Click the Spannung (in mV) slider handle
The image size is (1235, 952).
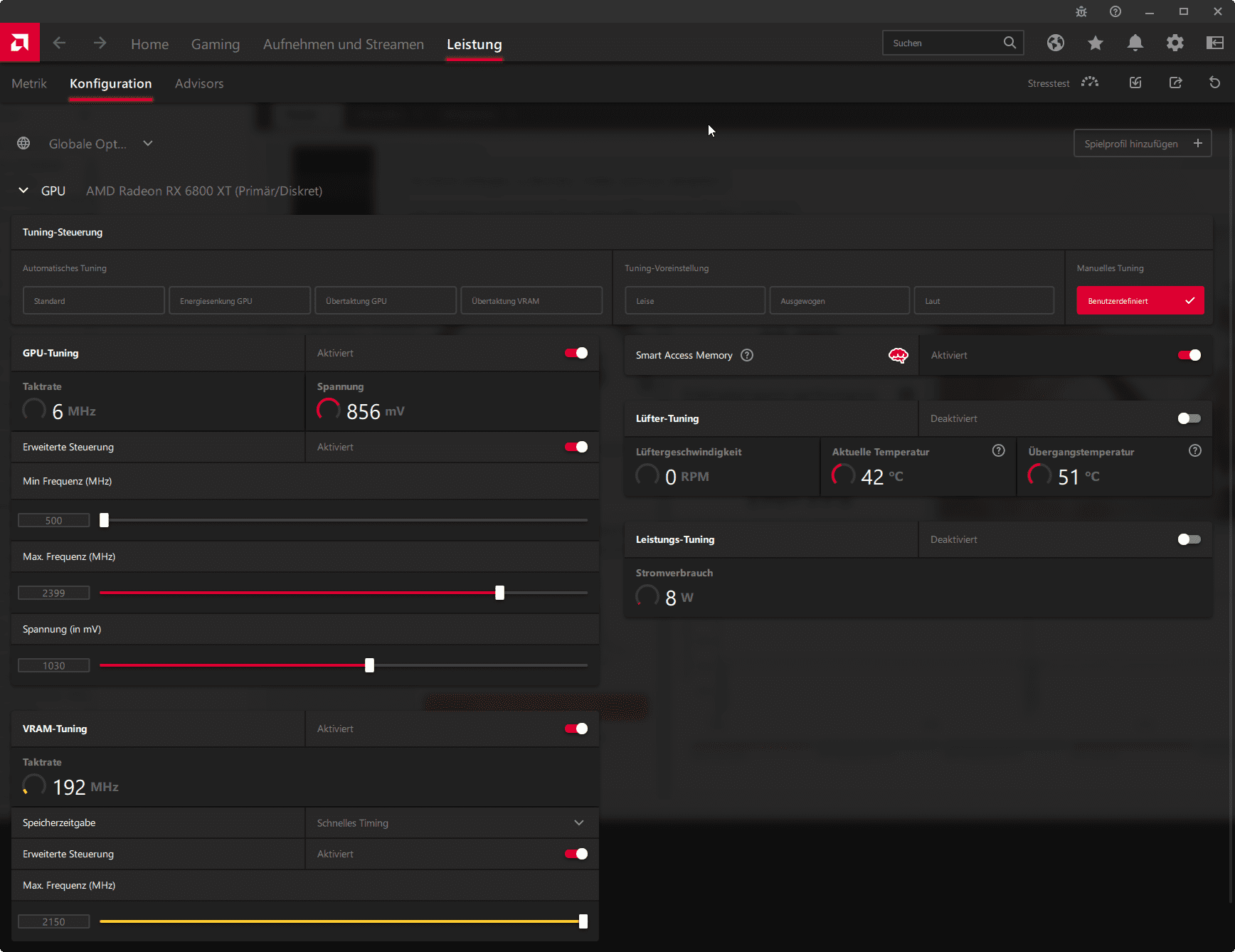[x=369, y=665]
